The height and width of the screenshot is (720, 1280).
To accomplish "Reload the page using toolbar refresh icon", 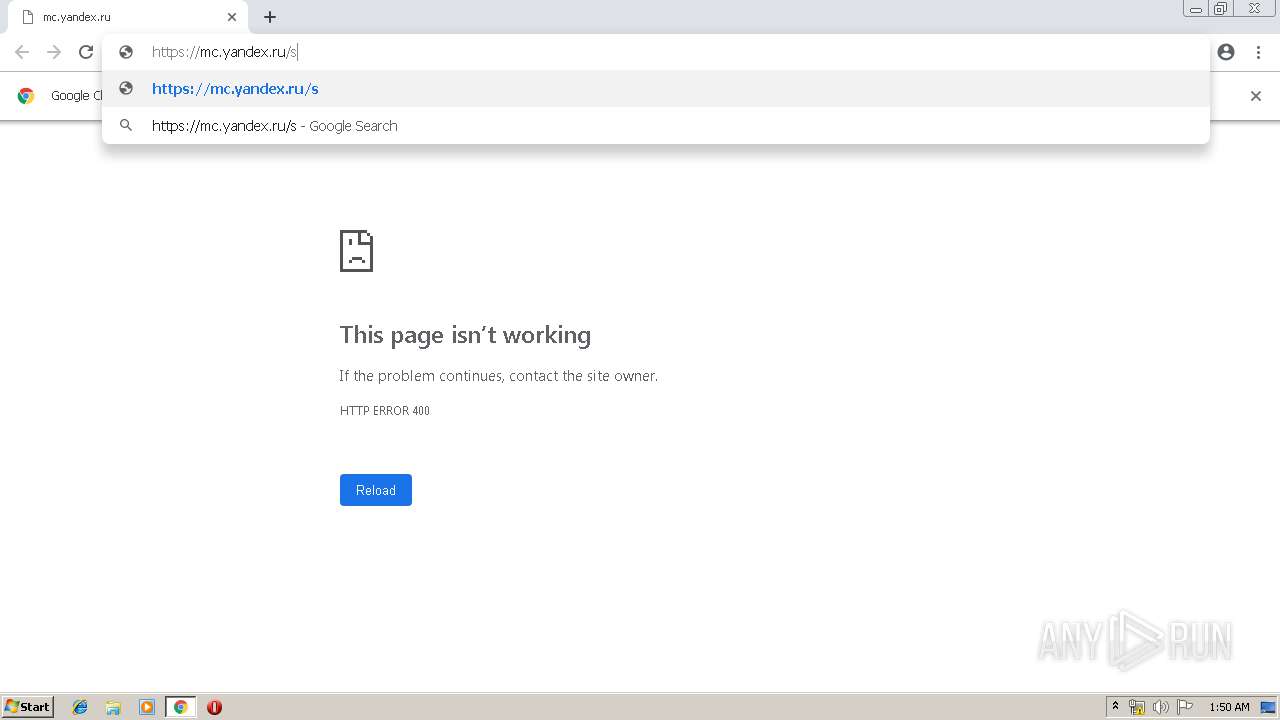I will coord(86,52).
